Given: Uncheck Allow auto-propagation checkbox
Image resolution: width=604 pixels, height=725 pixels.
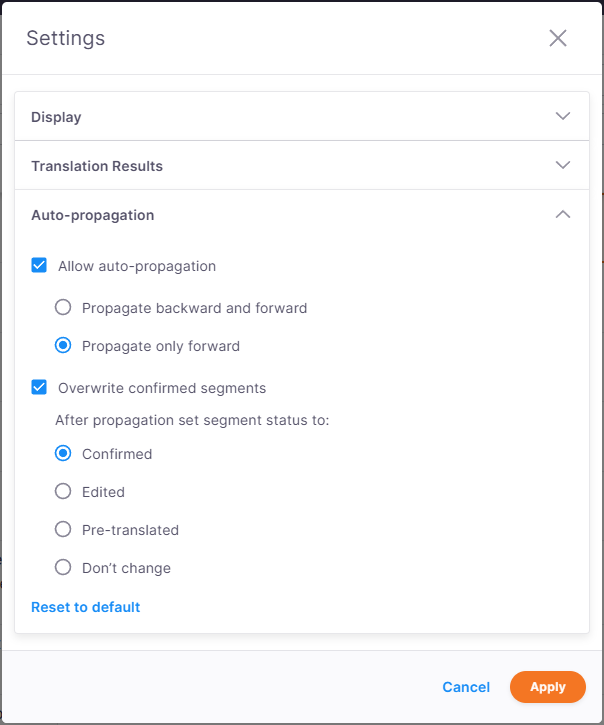Looking at the screenshot, I should (39, 266).
